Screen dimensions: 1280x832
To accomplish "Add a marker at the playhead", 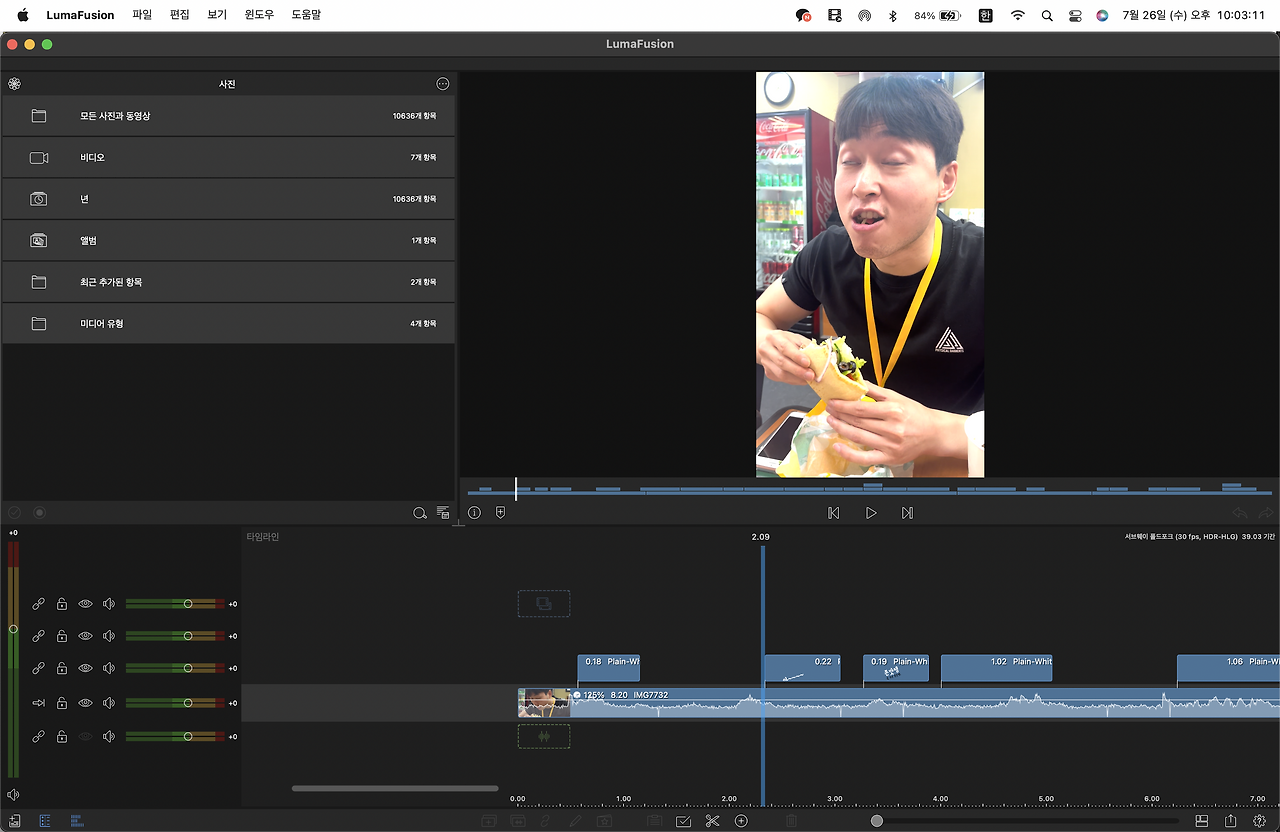I will click(x=500, y=513).
